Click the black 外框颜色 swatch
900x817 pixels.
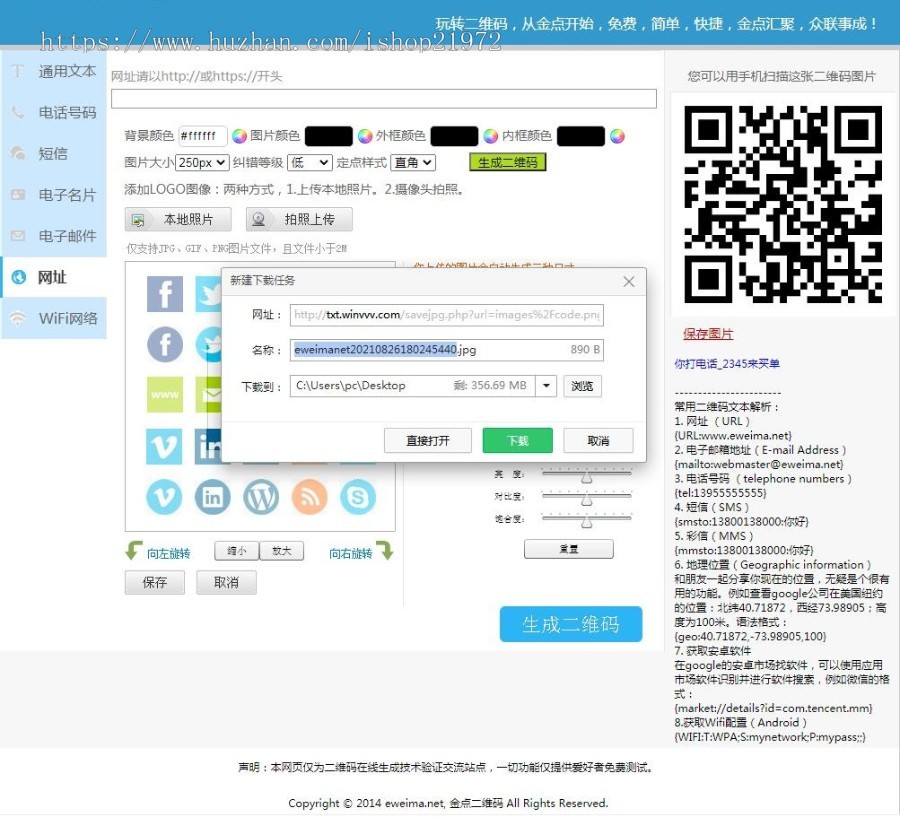coord(454,136)
